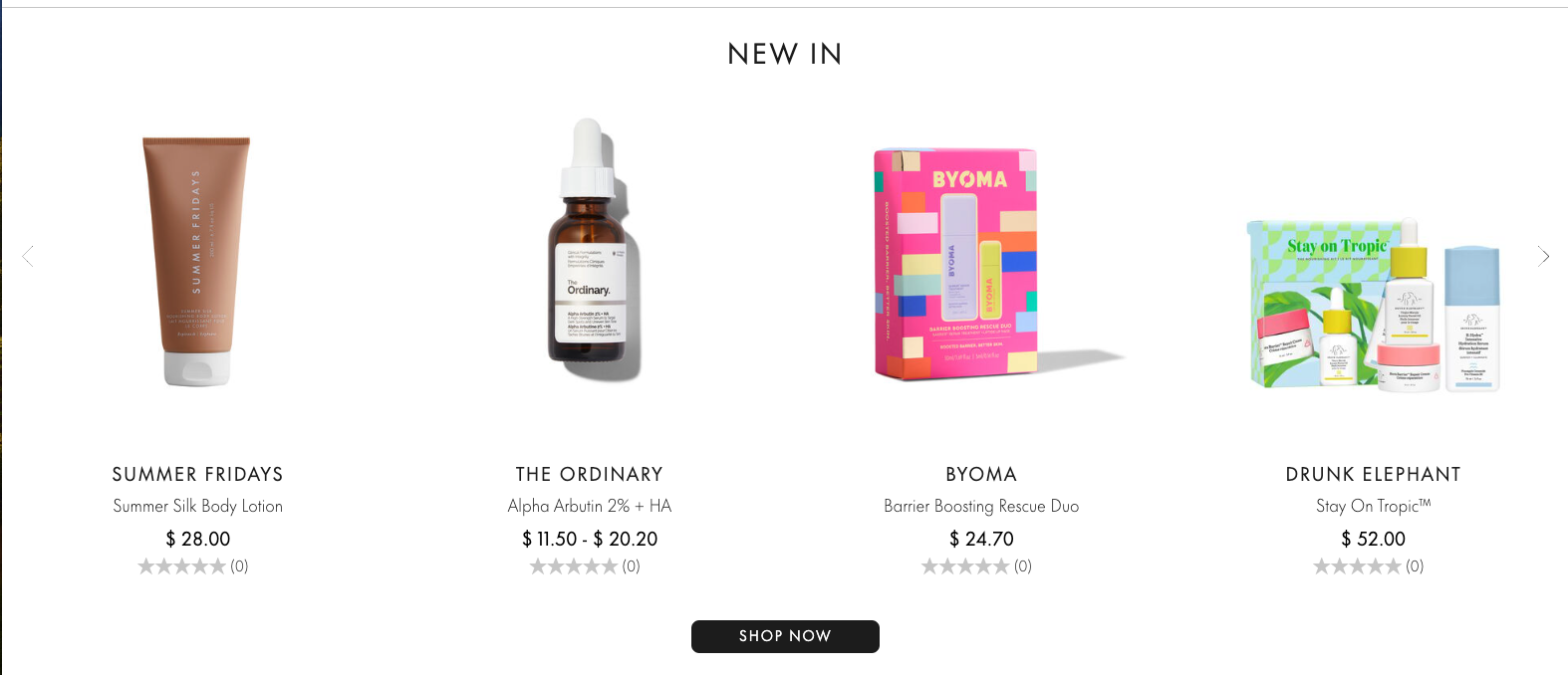The height and width of the screenshot is (675, 1568).
Task: Select Summer Silk Body Lotion product name
Action: point(197,506)
